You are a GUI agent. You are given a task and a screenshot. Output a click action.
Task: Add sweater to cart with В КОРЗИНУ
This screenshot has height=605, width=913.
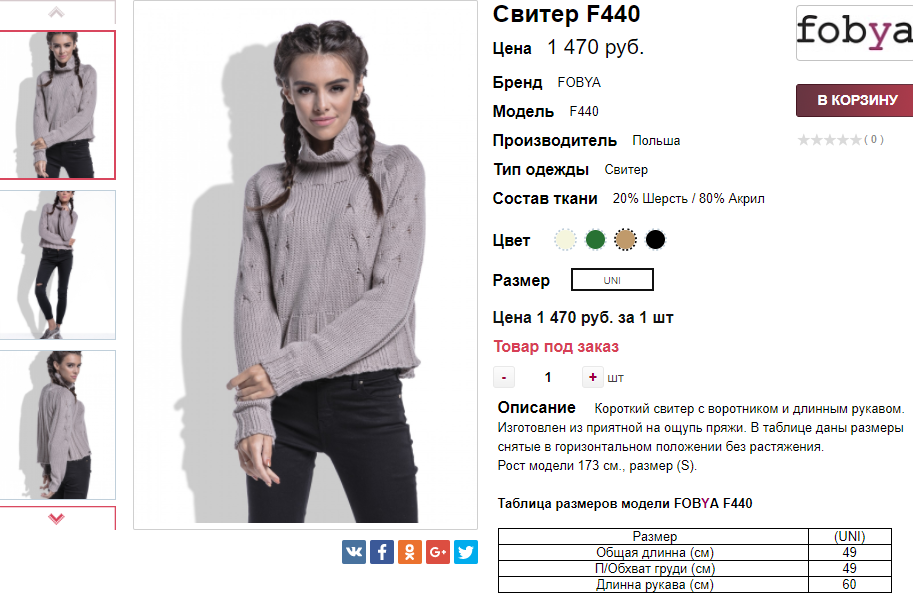point(854,100)
